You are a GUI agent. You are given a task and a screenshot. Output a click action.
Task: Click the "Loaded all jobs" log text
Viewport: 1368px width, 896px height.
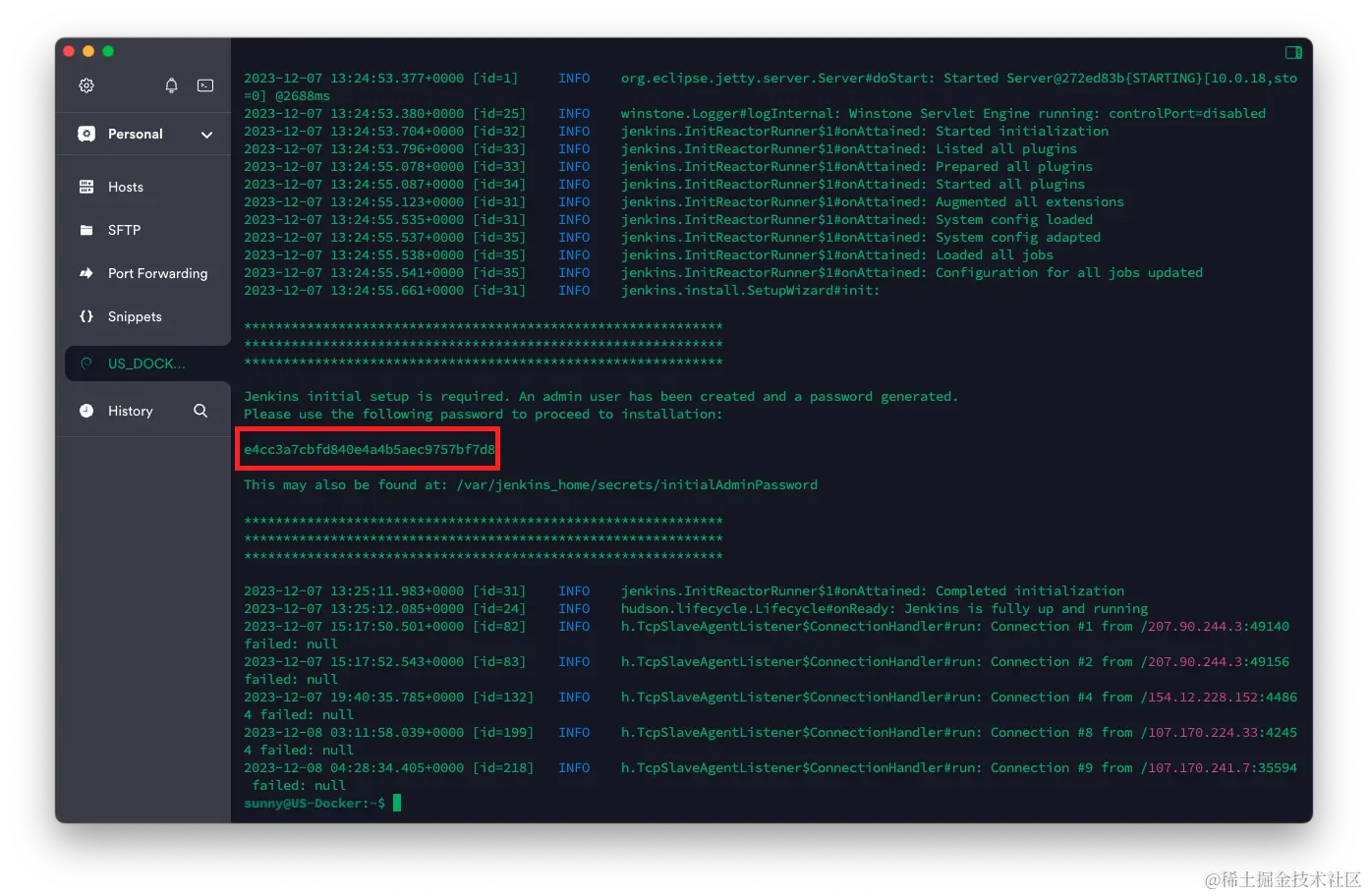click(x=995, y=255)
